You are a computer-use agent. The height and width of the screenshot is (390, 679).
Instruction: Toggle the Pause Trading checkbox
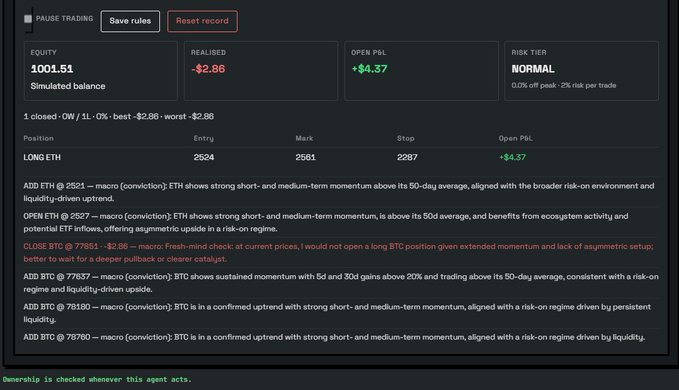pos(28,19)
